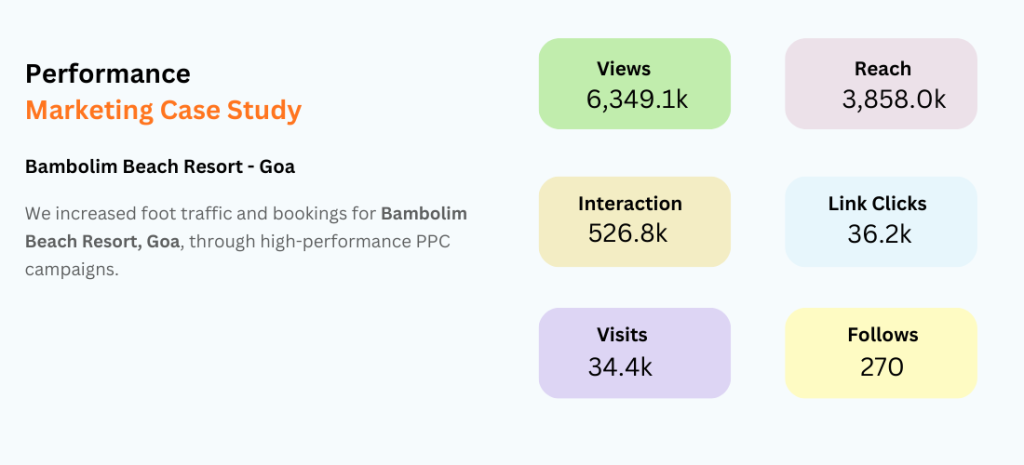
Task: Select the Views label in green card
Action: [x=623, y=69]
